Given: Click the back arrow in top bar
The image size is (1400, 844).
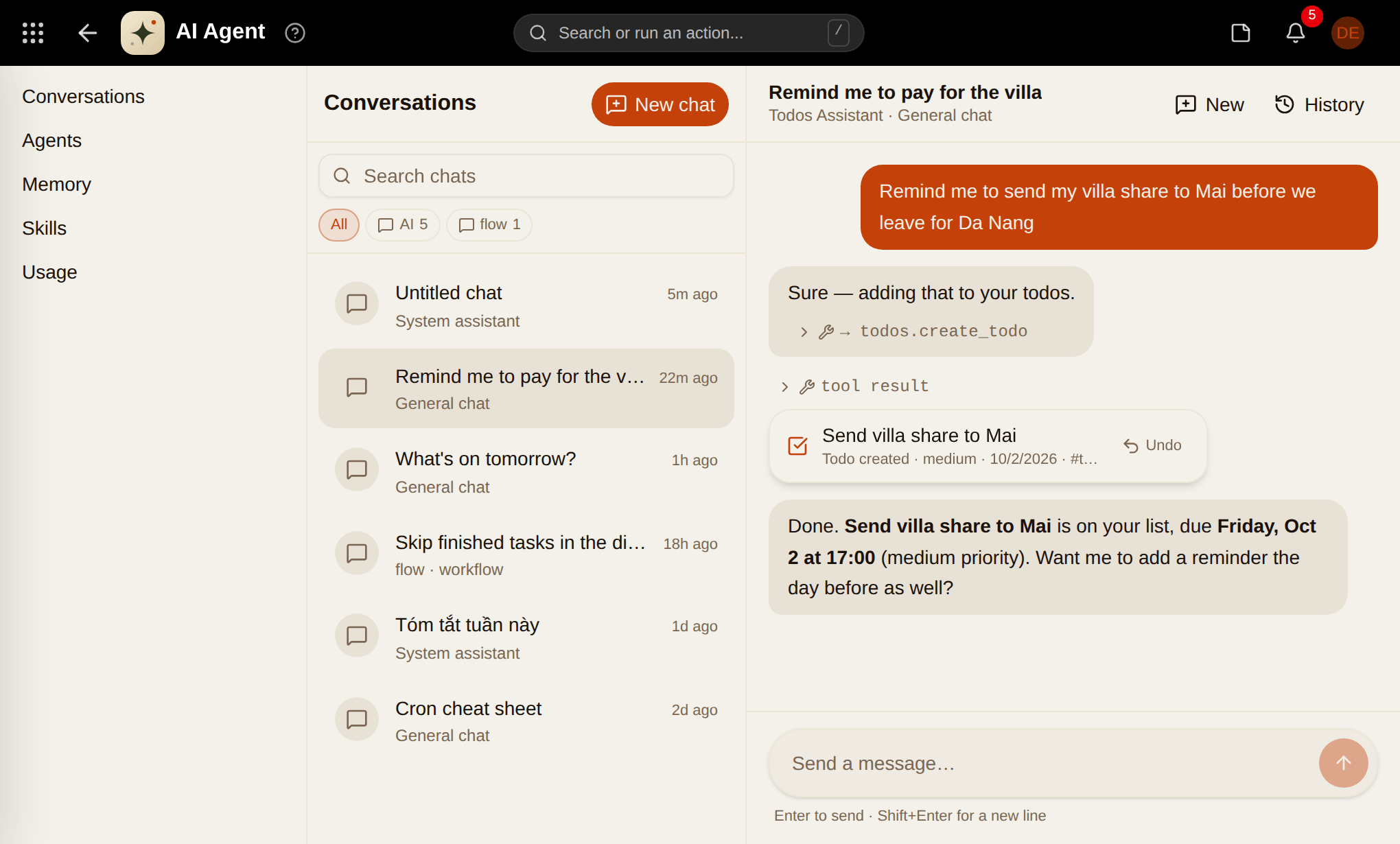Looking at the screenshot, I should (88, 33).
